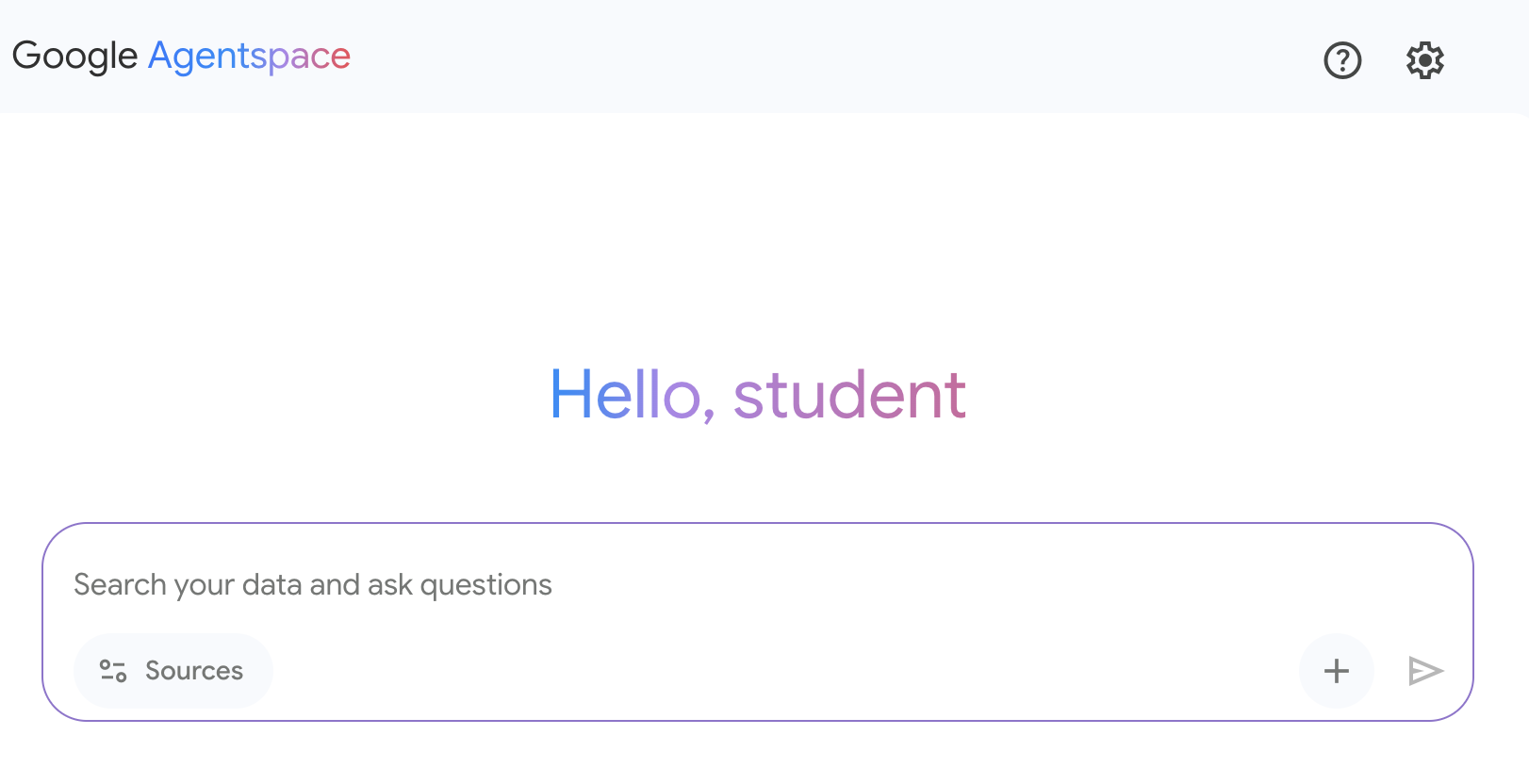Screen dimensions: 1529x784
Task: Open settings via the gear icon
Action: 1425,60
